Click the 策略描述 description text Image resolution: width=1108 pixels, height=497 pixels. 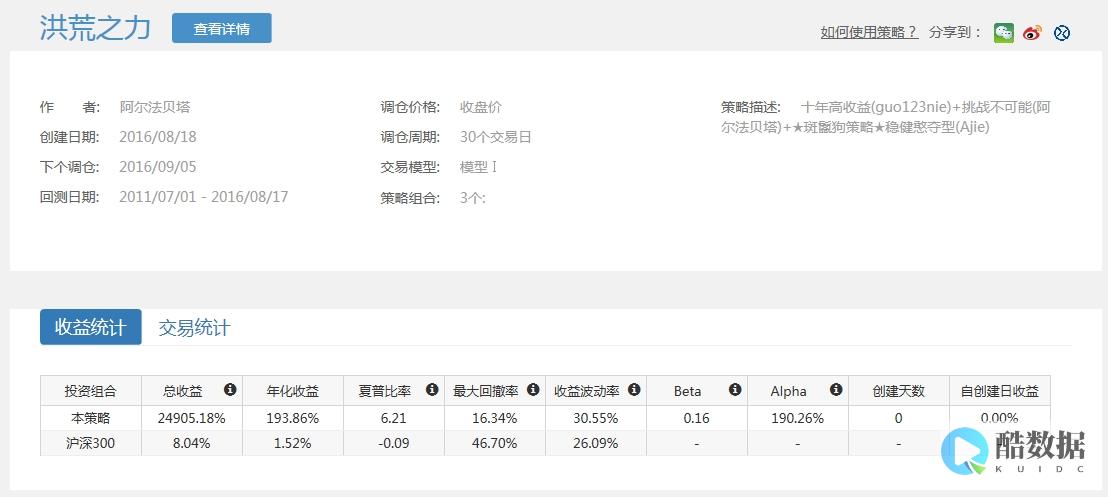point(887,117)
